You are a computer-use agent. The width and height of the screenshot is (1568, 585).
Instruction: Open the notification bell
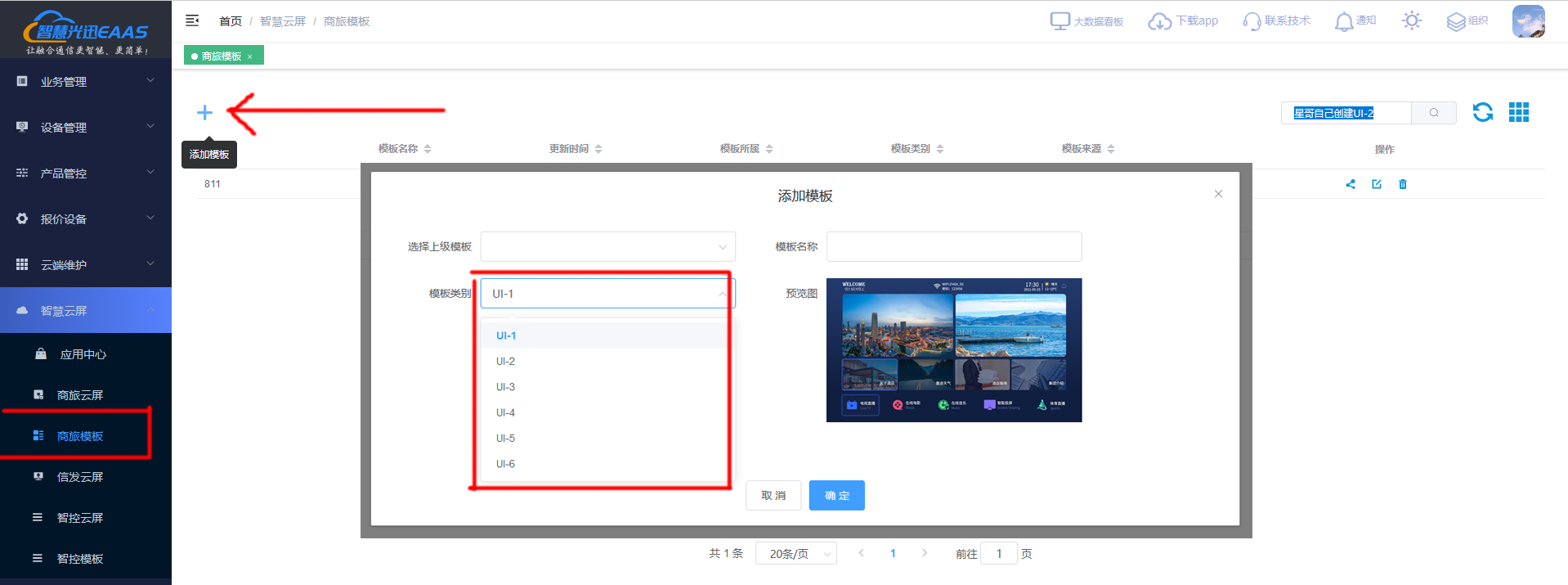1344,21
